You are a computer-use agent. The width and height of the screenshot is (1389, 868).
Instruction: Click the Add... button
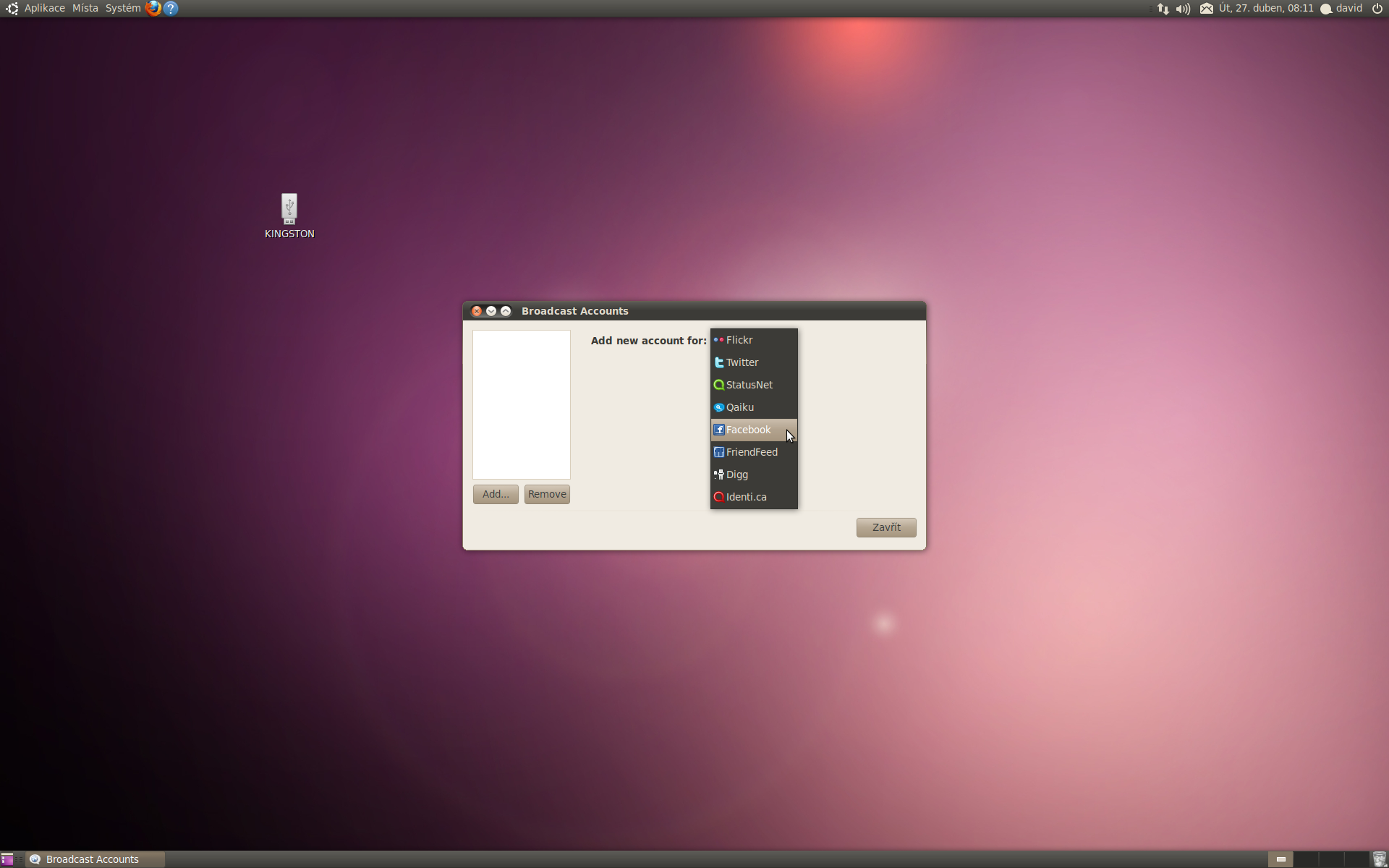pos(496,494)
